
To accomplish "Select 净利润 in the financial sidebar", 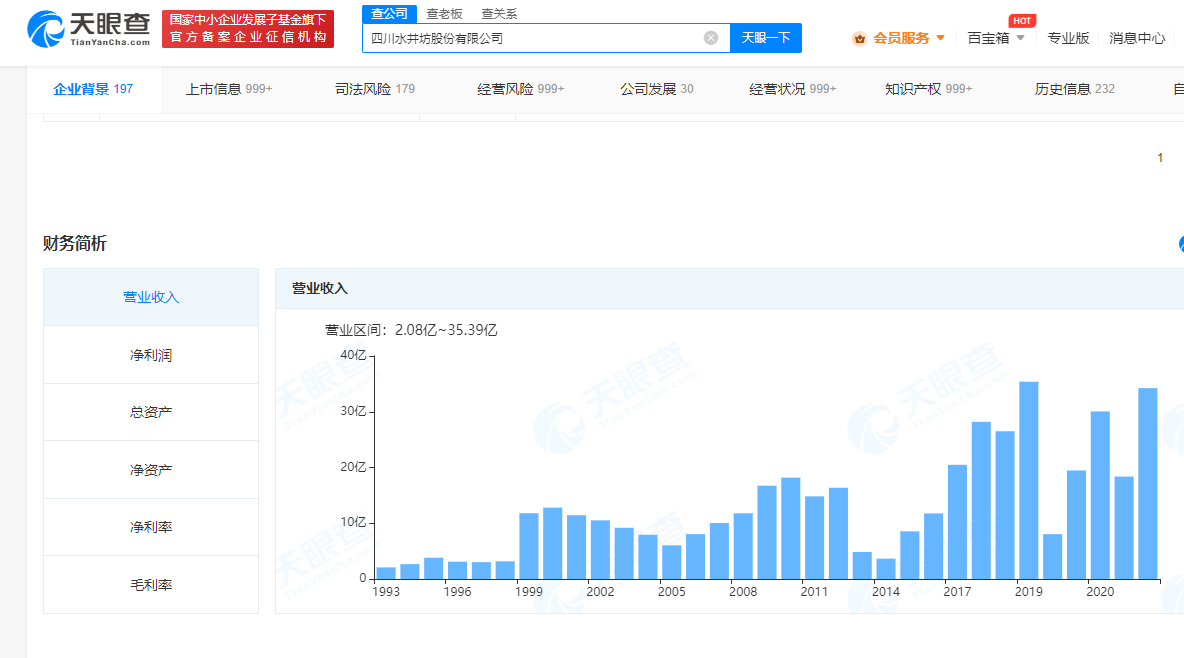I will [151, 355].
